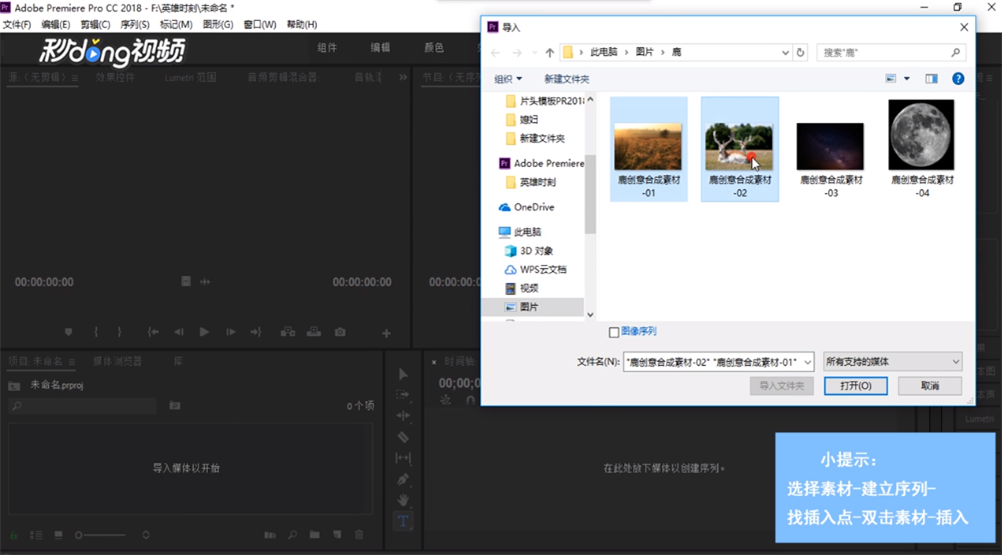Select the Type tool in Premiere toolbar
The height and width of the screenshot is (555, 1002).
click(403, 521)
